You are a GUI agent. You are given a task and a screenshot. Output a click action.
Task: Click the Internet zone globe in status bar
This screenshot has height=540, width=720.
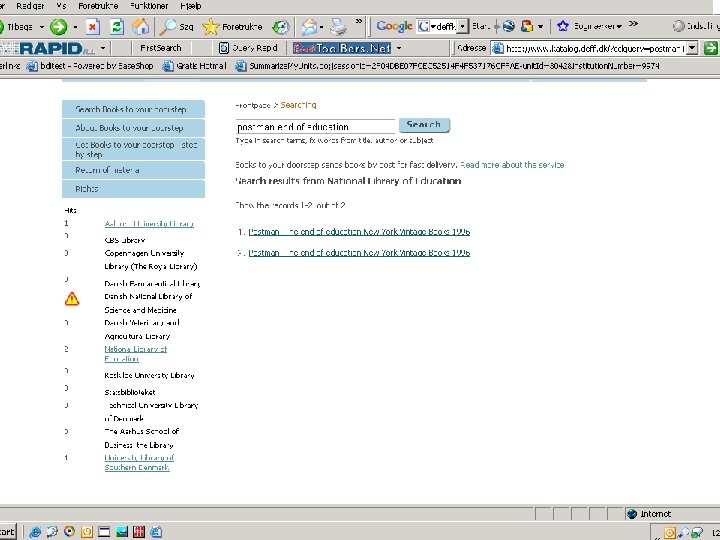click(632, 514)
